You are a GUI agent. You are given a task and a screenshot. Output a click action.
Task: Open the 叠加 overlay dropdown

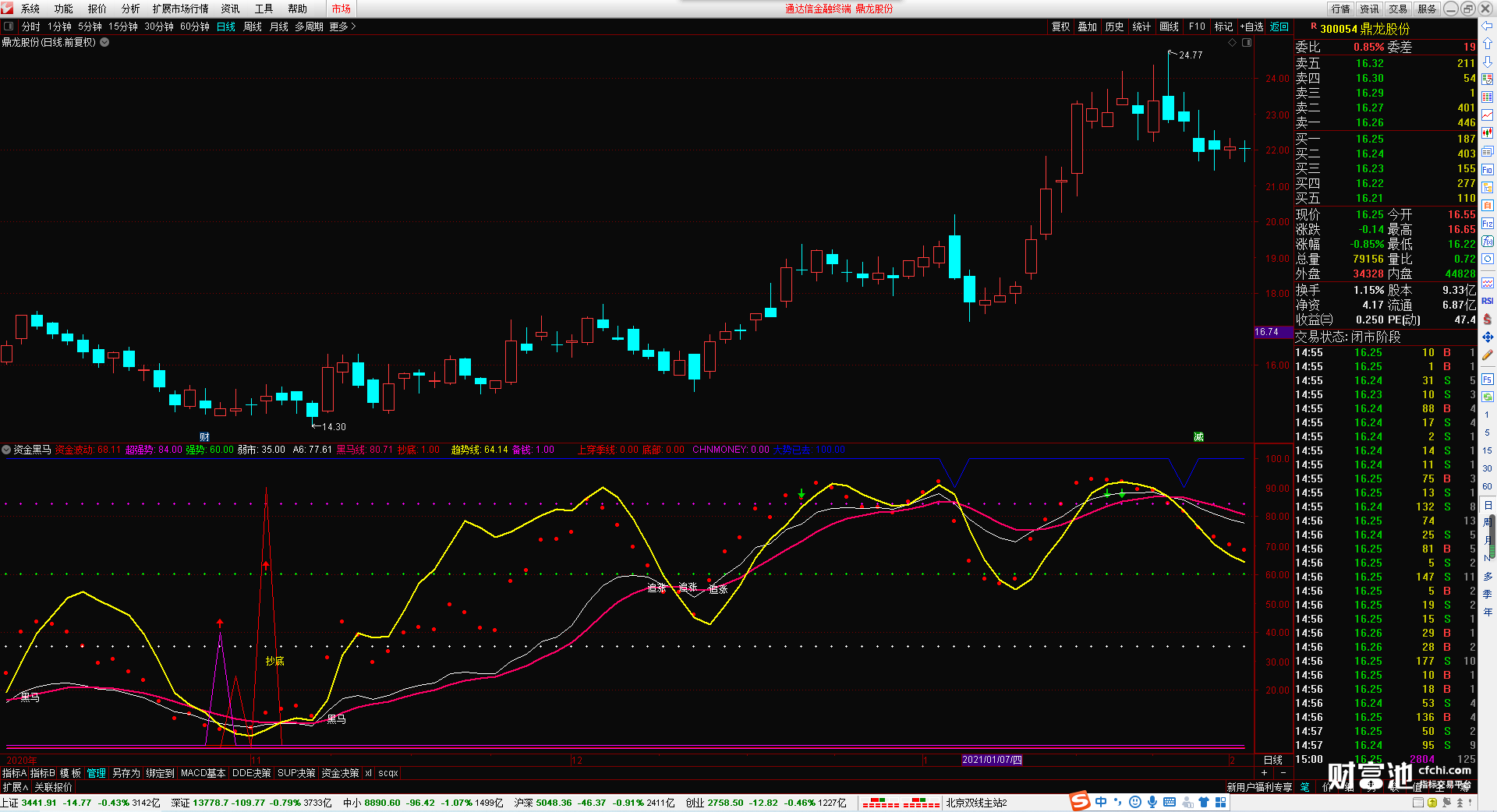[x=1087, y=26]
